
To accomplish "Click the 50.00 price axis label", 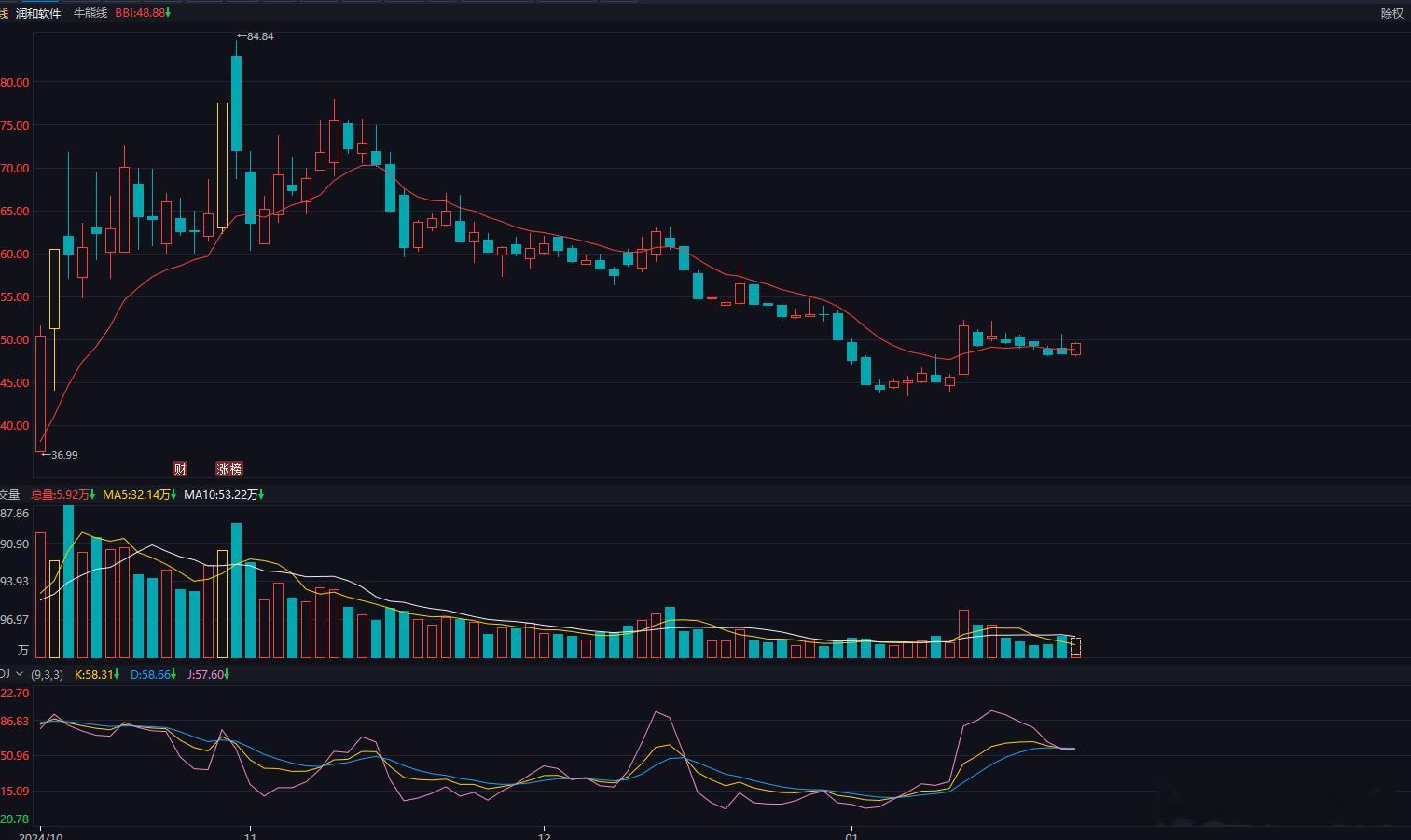I will point(15,339).
